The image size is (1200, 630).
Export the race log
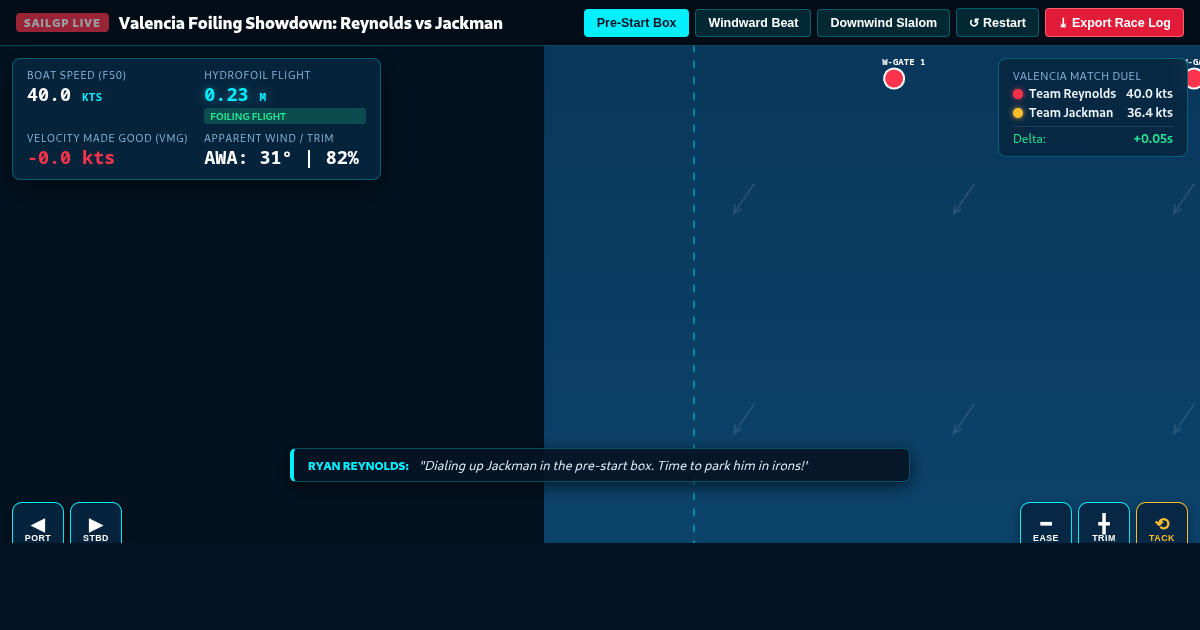[x=1114, y=23]
